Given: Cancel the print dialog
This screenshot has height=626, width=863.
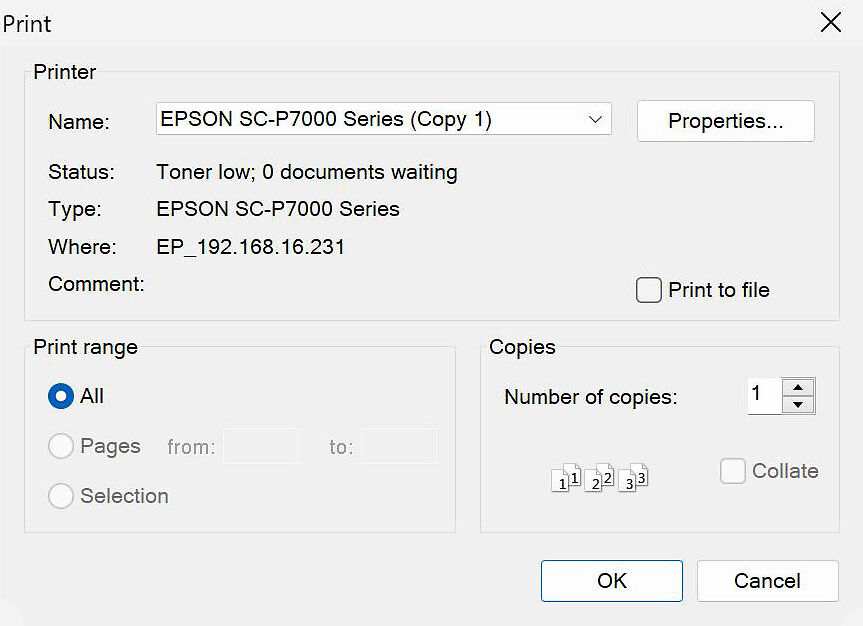Looking at the screenshot, I should [x=767, y=580].
